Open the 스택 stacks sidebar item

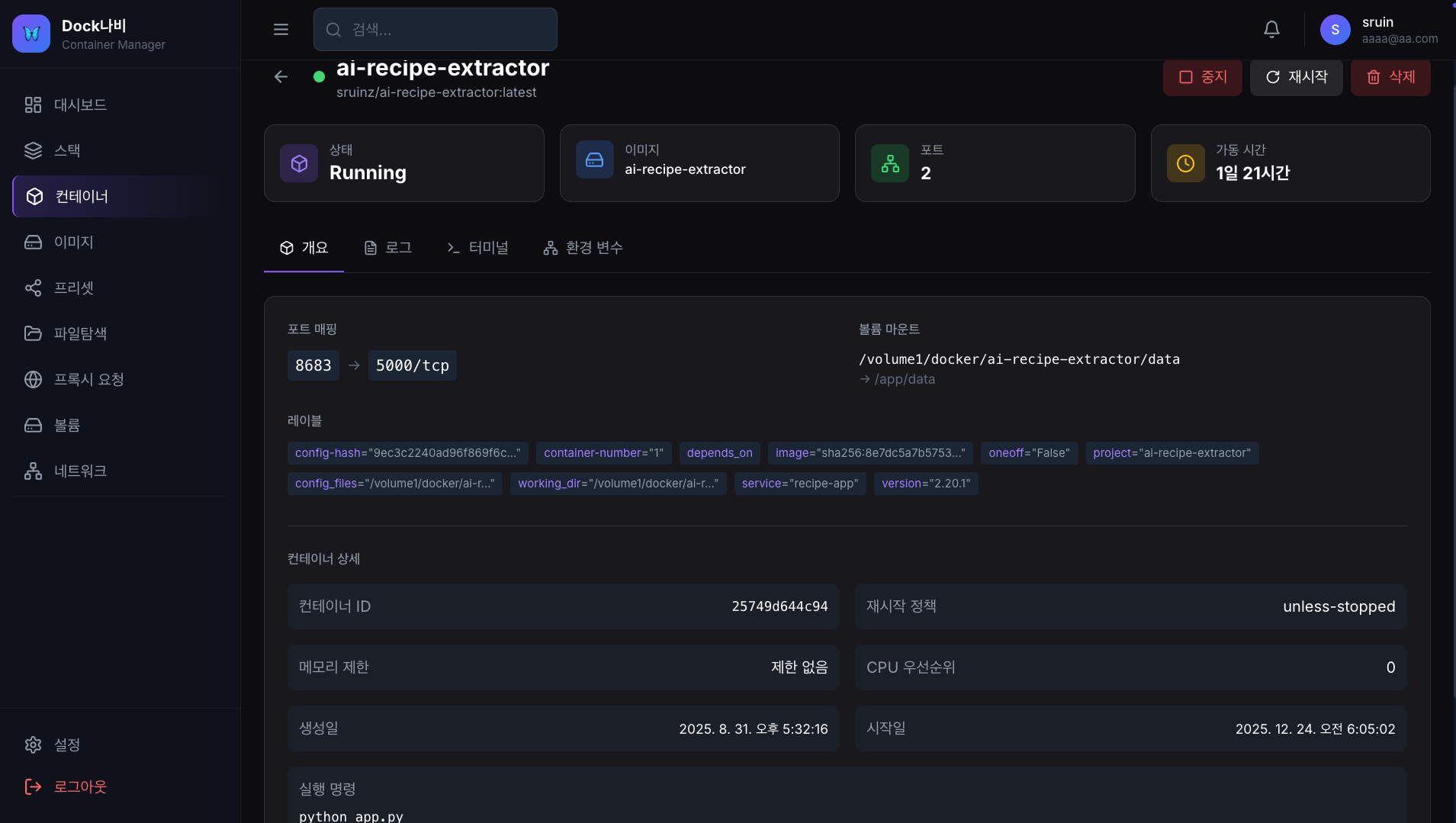66,150
